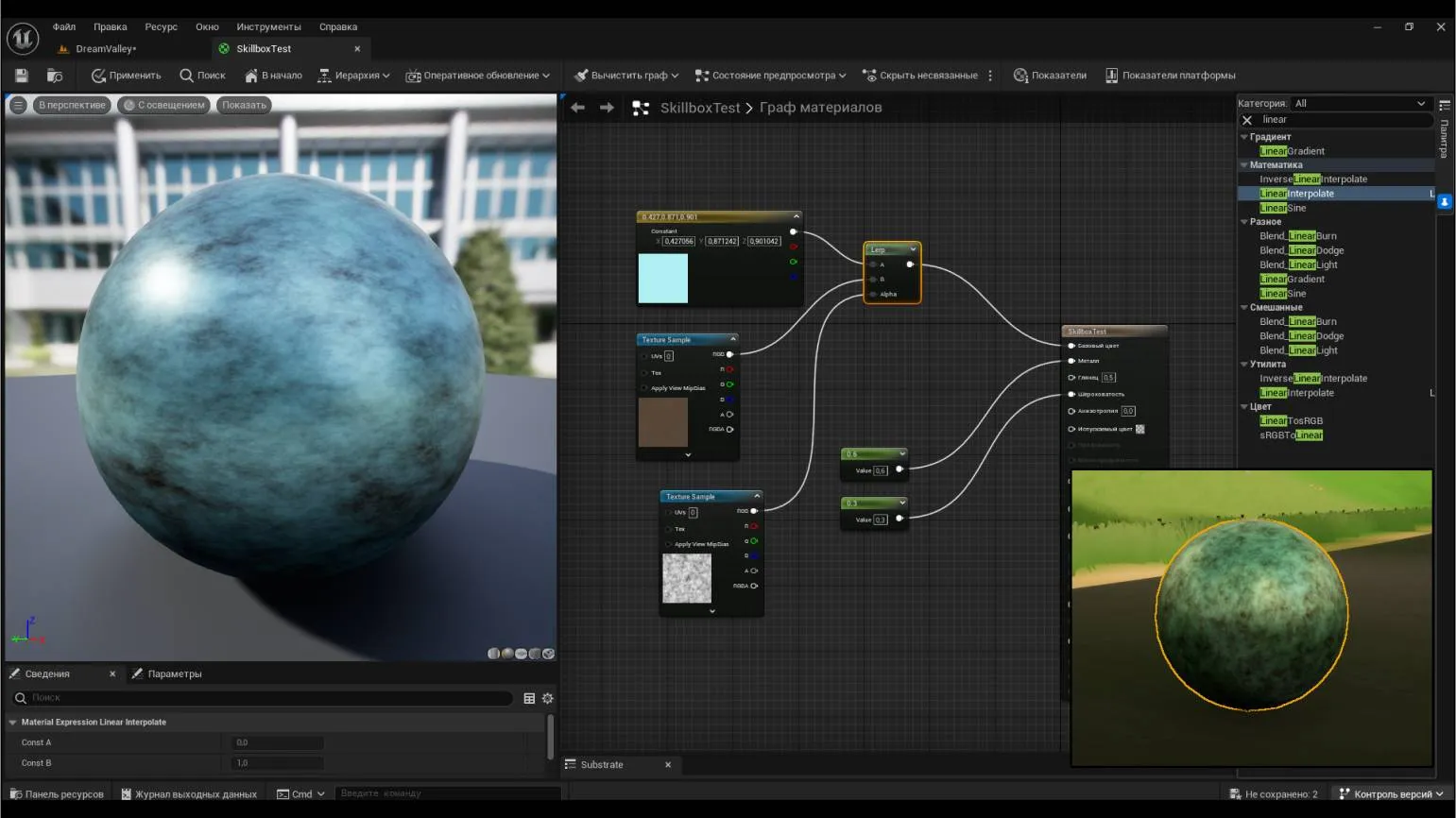Image resolution: width=1456 pixels, height=818 pixels.
Task: Toggle Скрыть несвязанные (hide unrelated) nodes
Action: point(919,76)
